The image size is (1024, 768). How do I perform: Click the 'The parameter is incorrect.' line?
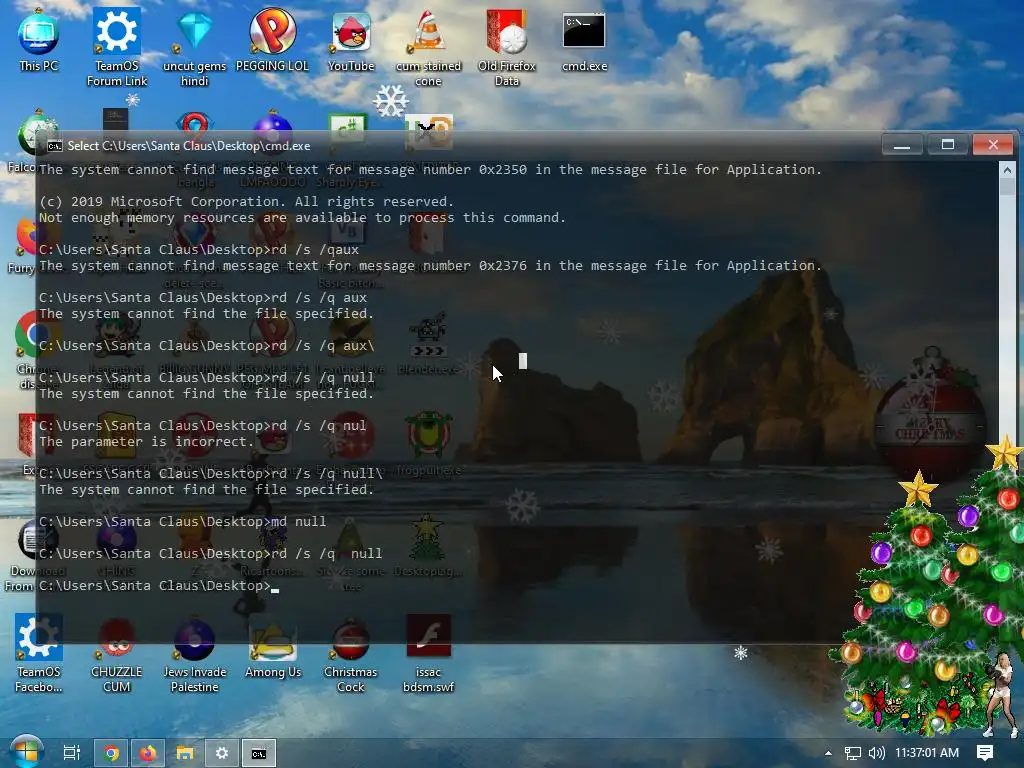coord(146,441)
